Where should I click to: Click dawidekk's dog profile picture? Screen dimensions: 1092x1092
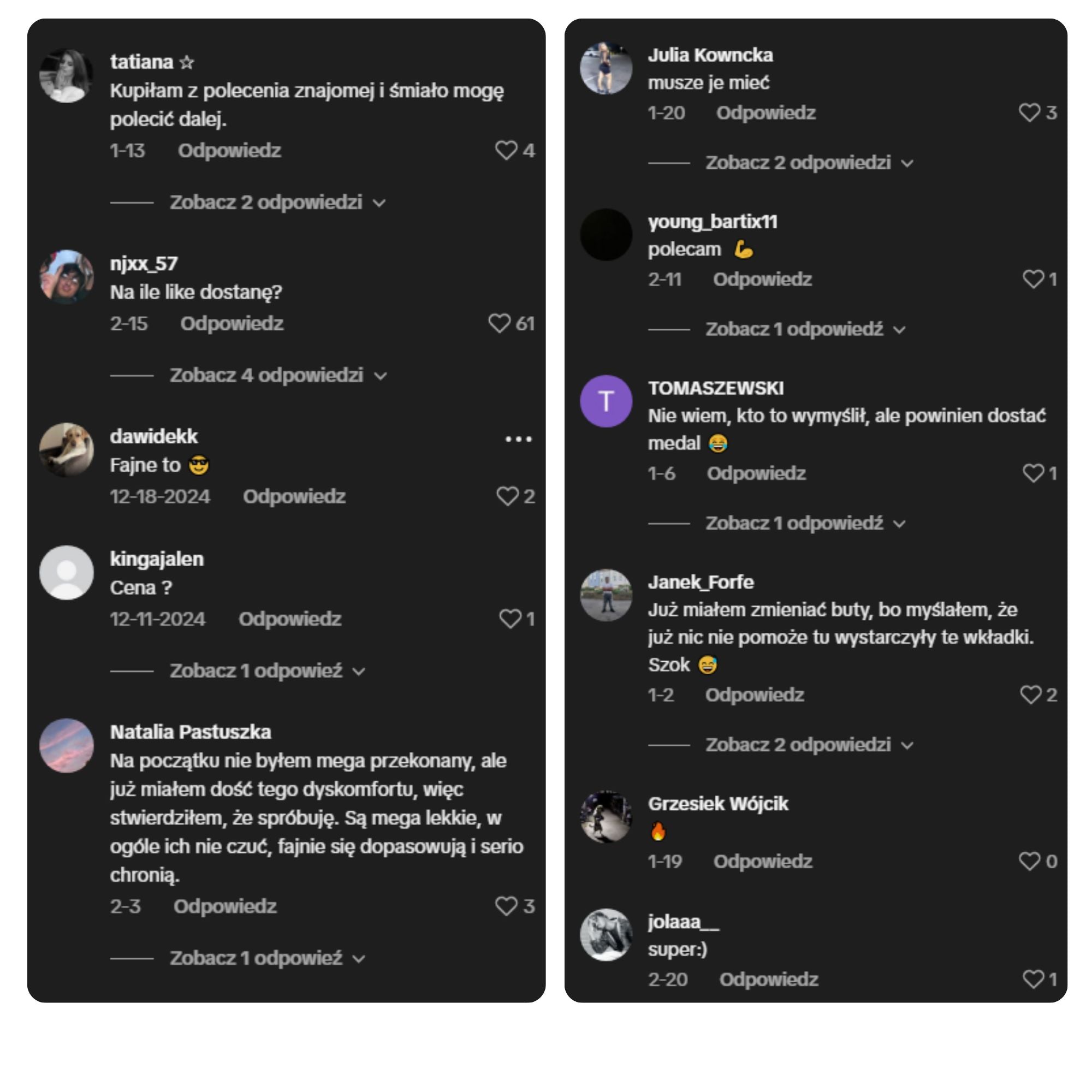pyautogui.click(x=67, y=450)
